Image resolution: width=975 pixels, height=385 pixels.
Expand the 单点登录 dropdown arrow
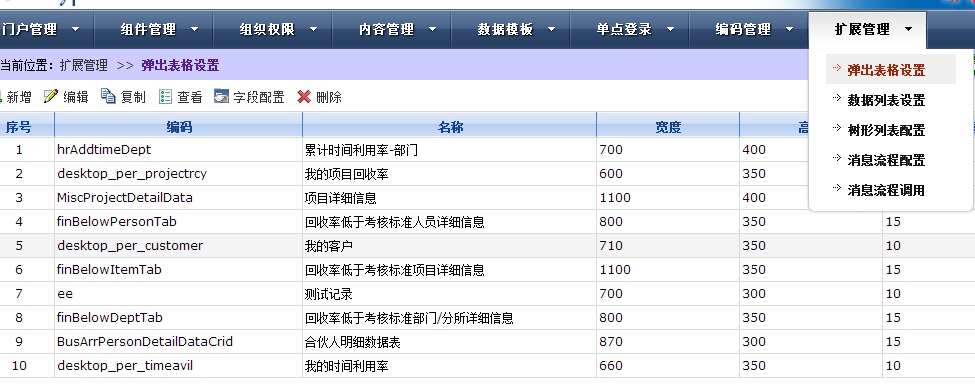pyautogui.click(x=670, y=29)
